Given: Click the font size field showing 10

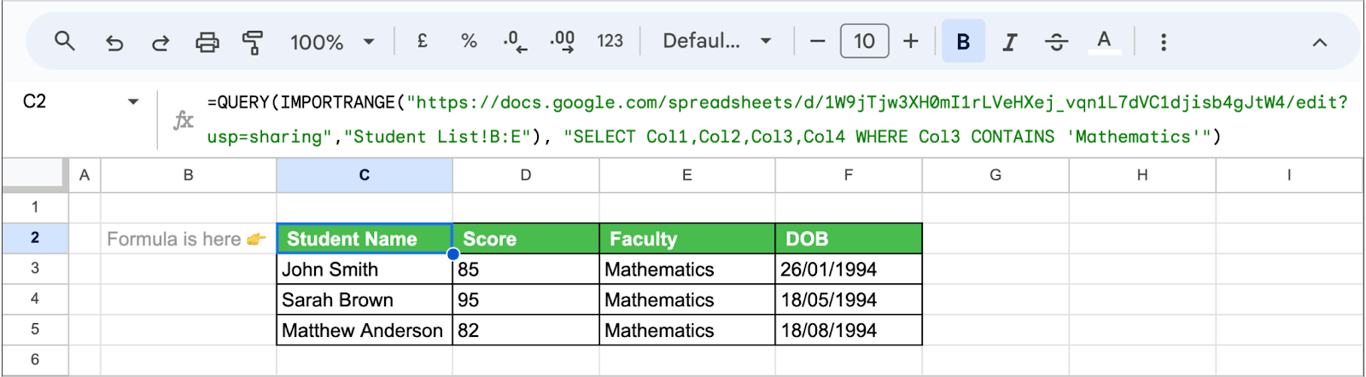Looking at the screenshot, I should tap(865, 41).
